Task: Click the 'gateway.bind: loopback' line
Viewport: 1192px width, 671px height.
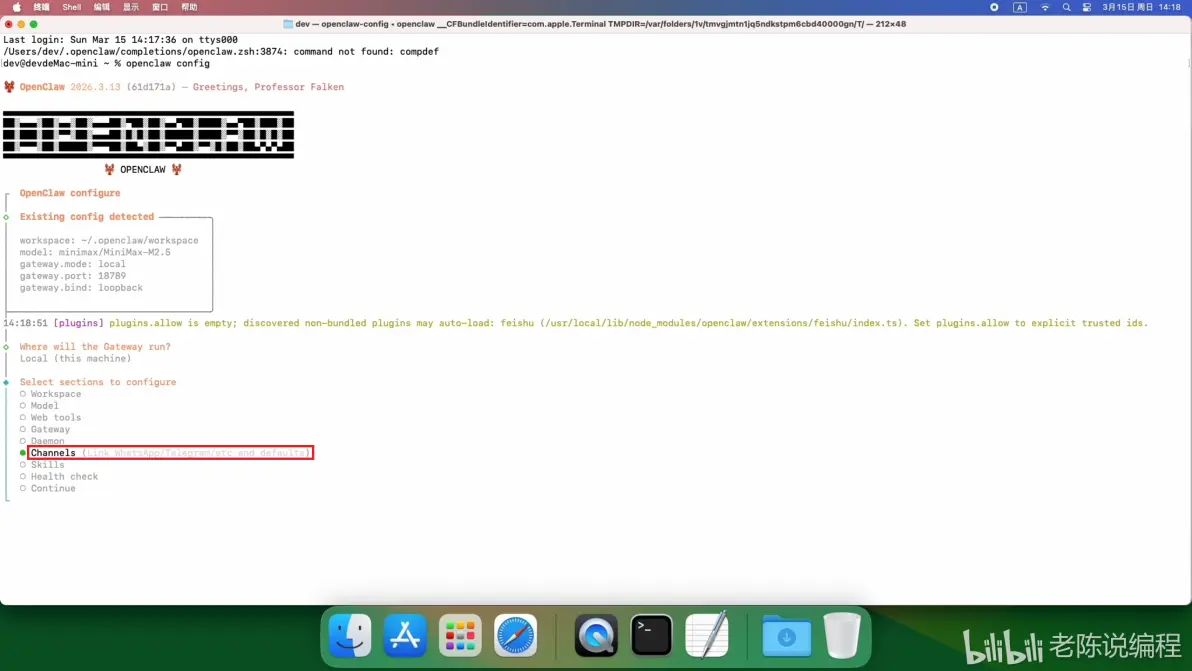Action: click(x=81, y=288)
